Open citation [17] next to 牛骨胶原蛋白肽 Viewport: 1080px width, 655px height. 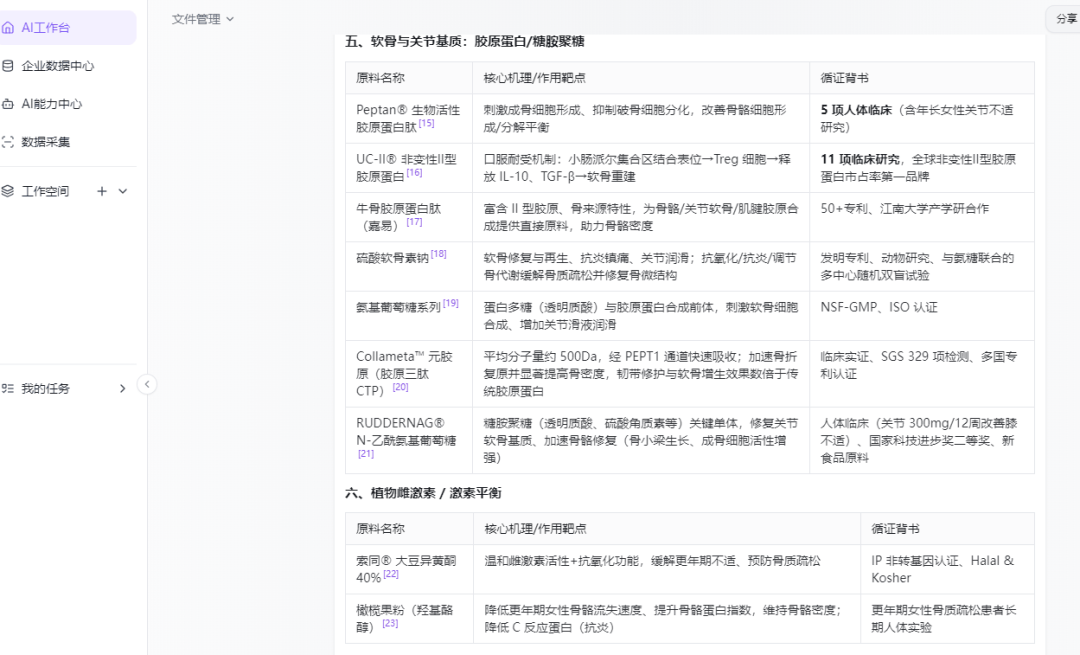[x=414, y=222]
